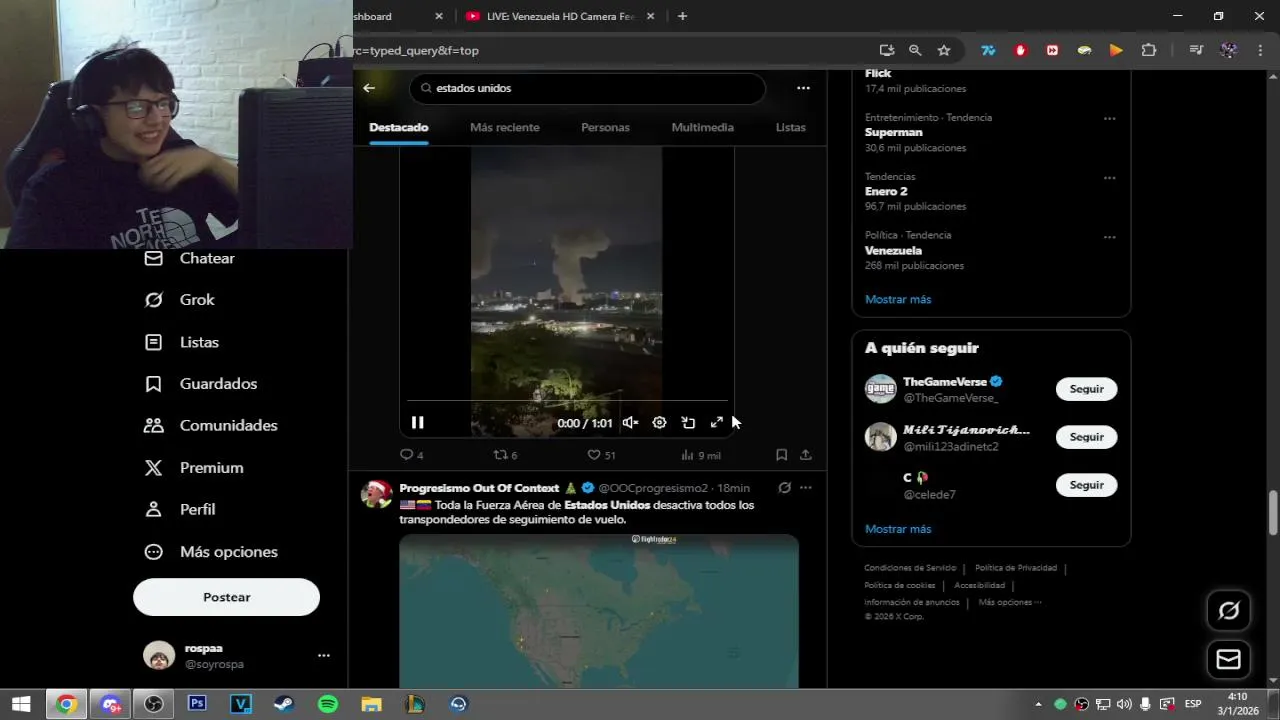Follow the celede7 account
This screenshot has height=720, width=1280.
click(x=1086, y=485)
